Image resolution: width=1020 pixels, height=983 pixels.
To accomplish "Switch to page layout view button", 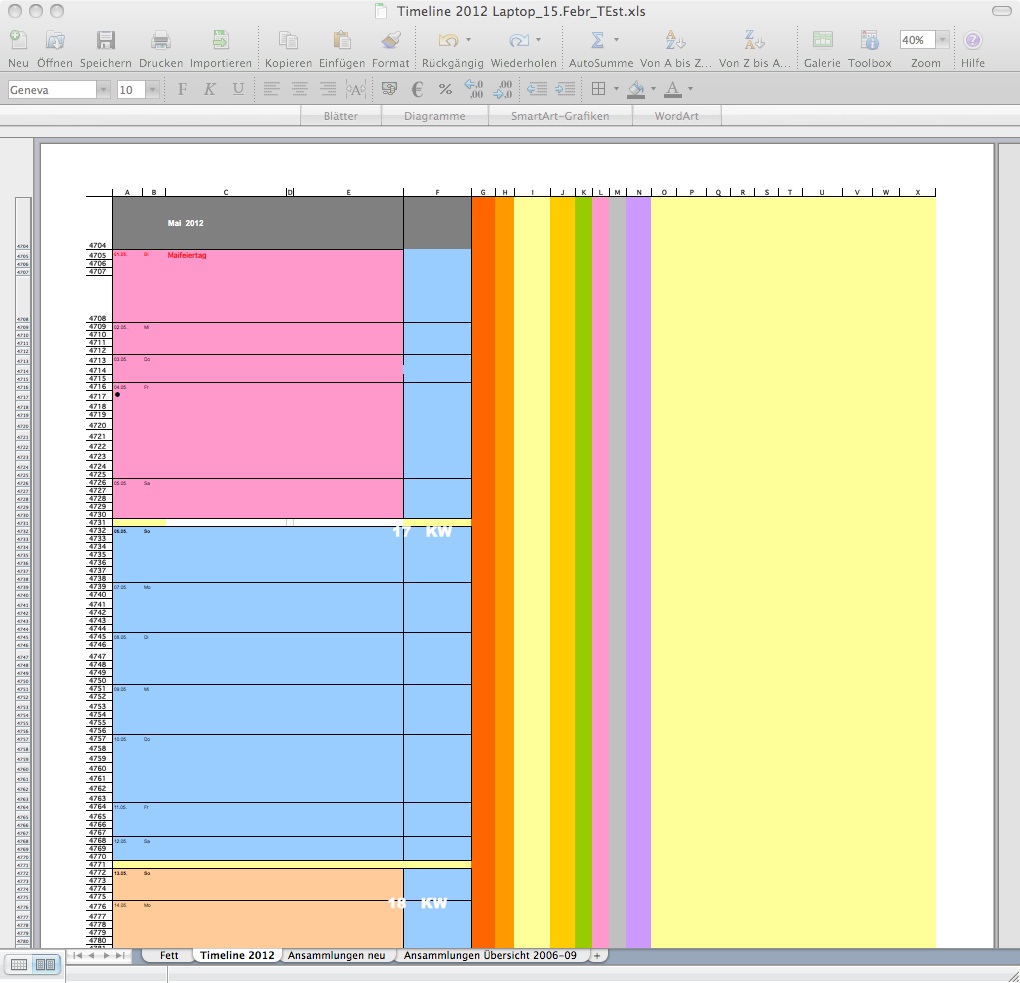I will point(45,964).
